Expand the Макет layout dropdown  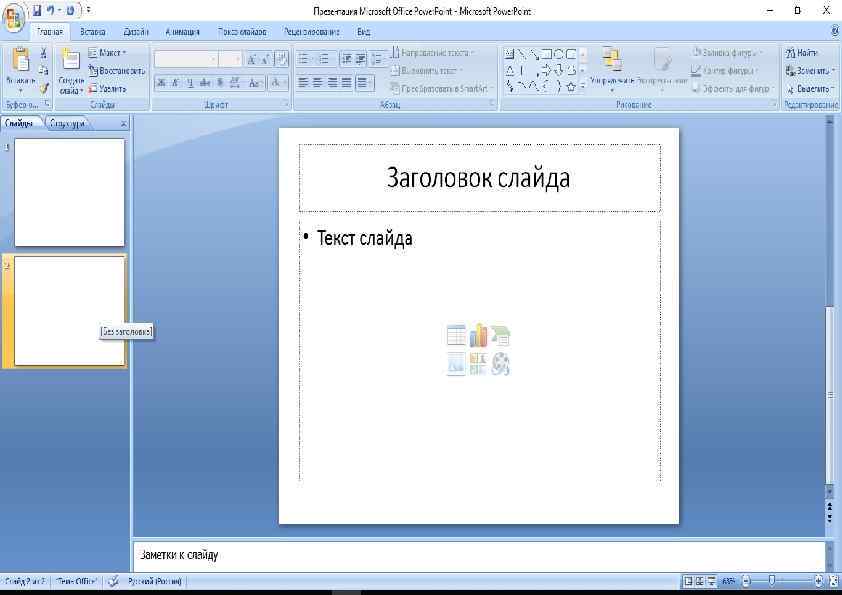tap(107, 53)
